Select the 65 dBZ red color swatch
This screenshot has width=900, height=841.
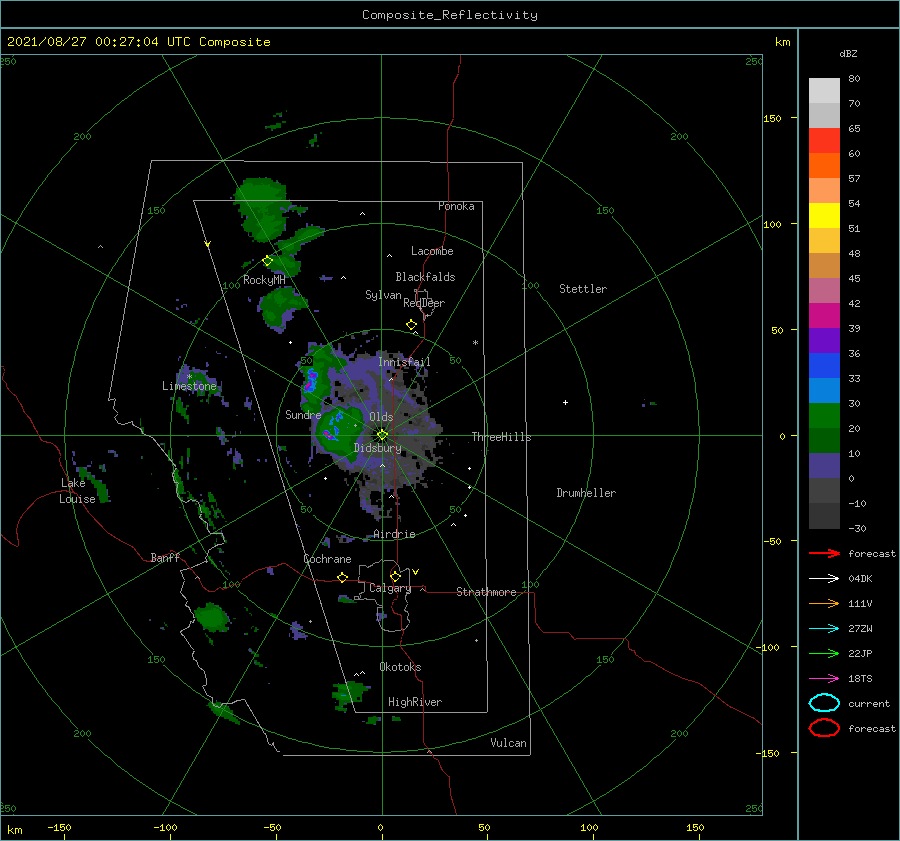coord(824,141)
